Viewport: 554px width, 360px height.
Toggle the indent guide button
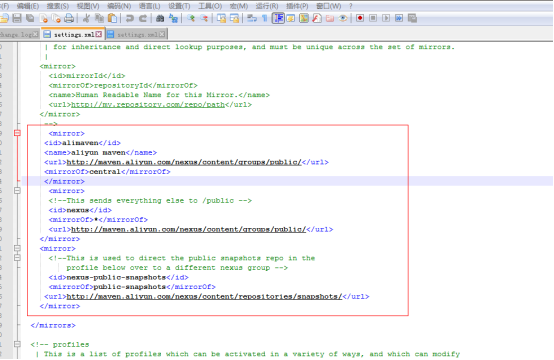point(278,18)
